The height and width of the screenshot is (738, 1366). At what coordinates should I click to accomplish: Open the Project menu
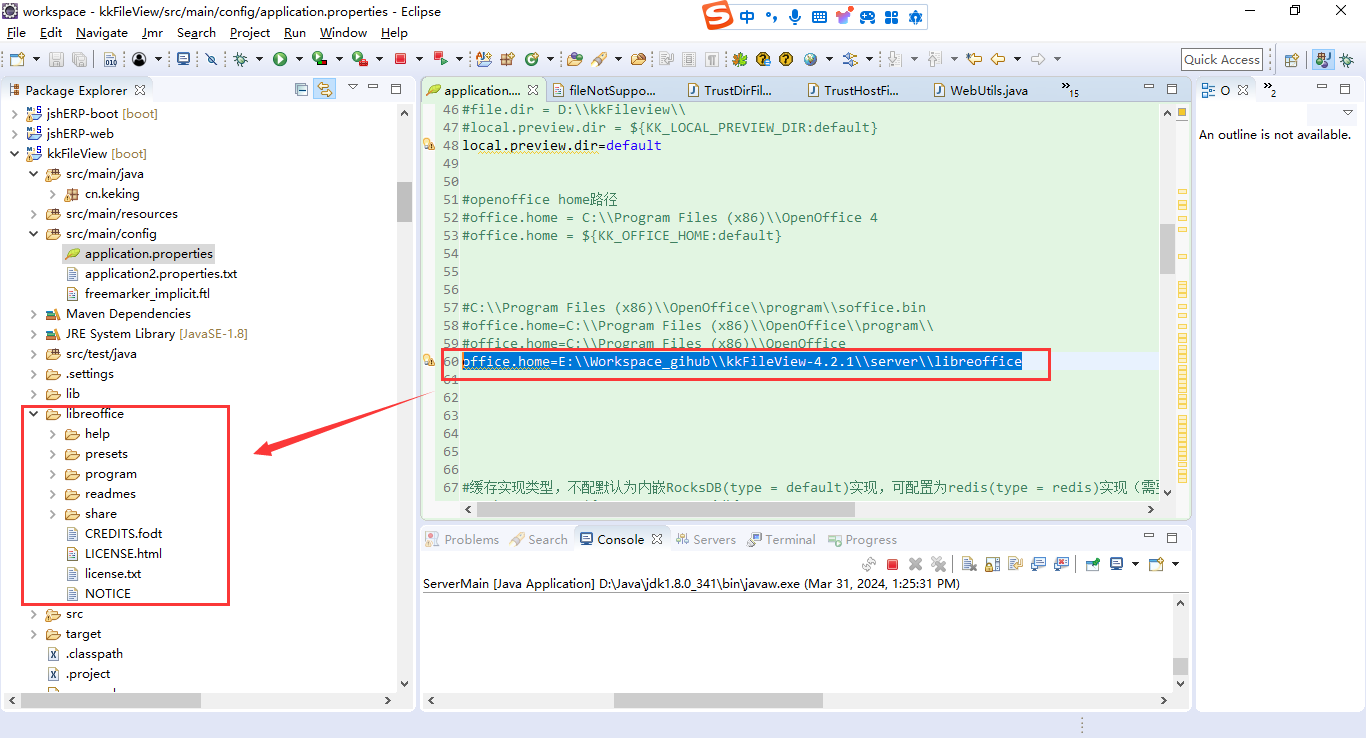pyautogui.click(x=249, y=33)
